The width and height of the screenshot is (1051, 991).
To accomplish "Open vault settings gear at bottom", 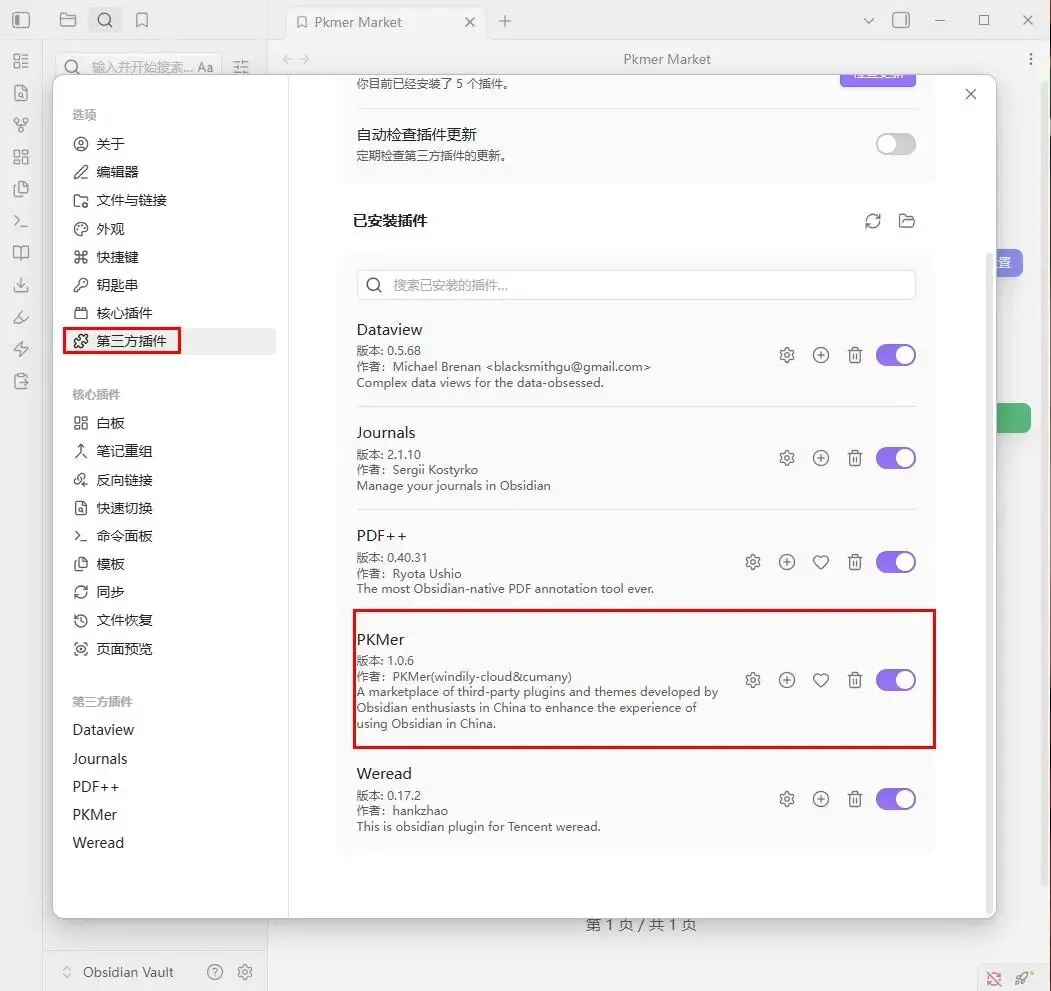I will coord(245,972).
